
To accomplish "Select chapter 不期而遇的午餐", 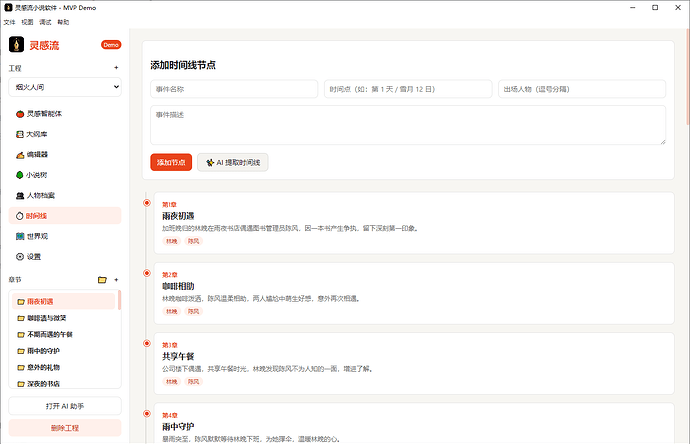I will pyautogui.click(x=63, y=334).
